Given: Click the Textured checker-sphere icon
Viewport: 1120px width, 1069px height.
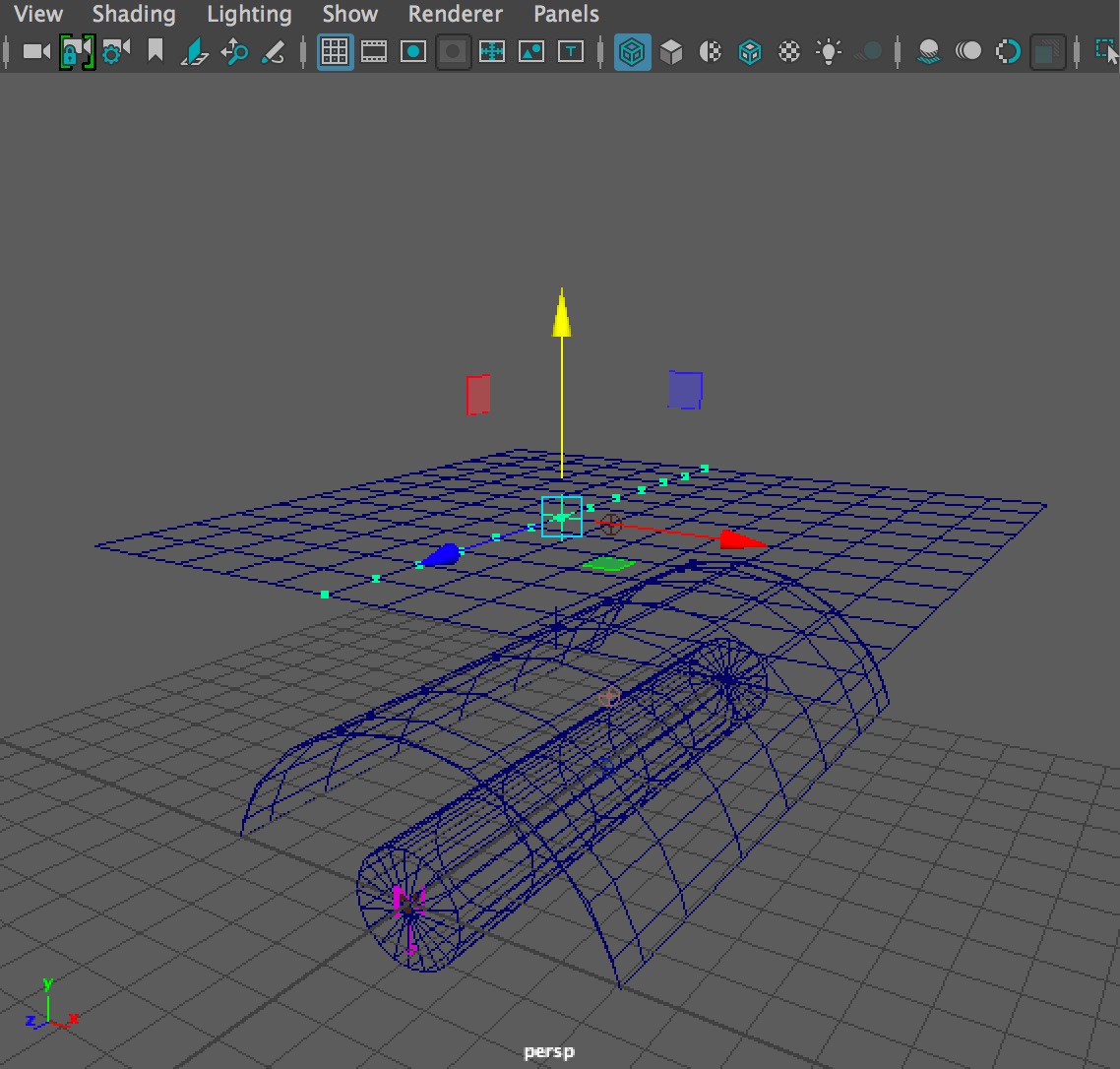Looking at the screenshot, I should pos(788,51).
